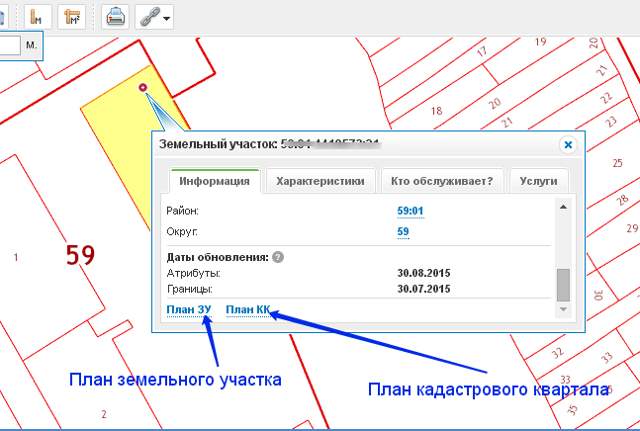Select the area measuring tool

tap(71, 17)
